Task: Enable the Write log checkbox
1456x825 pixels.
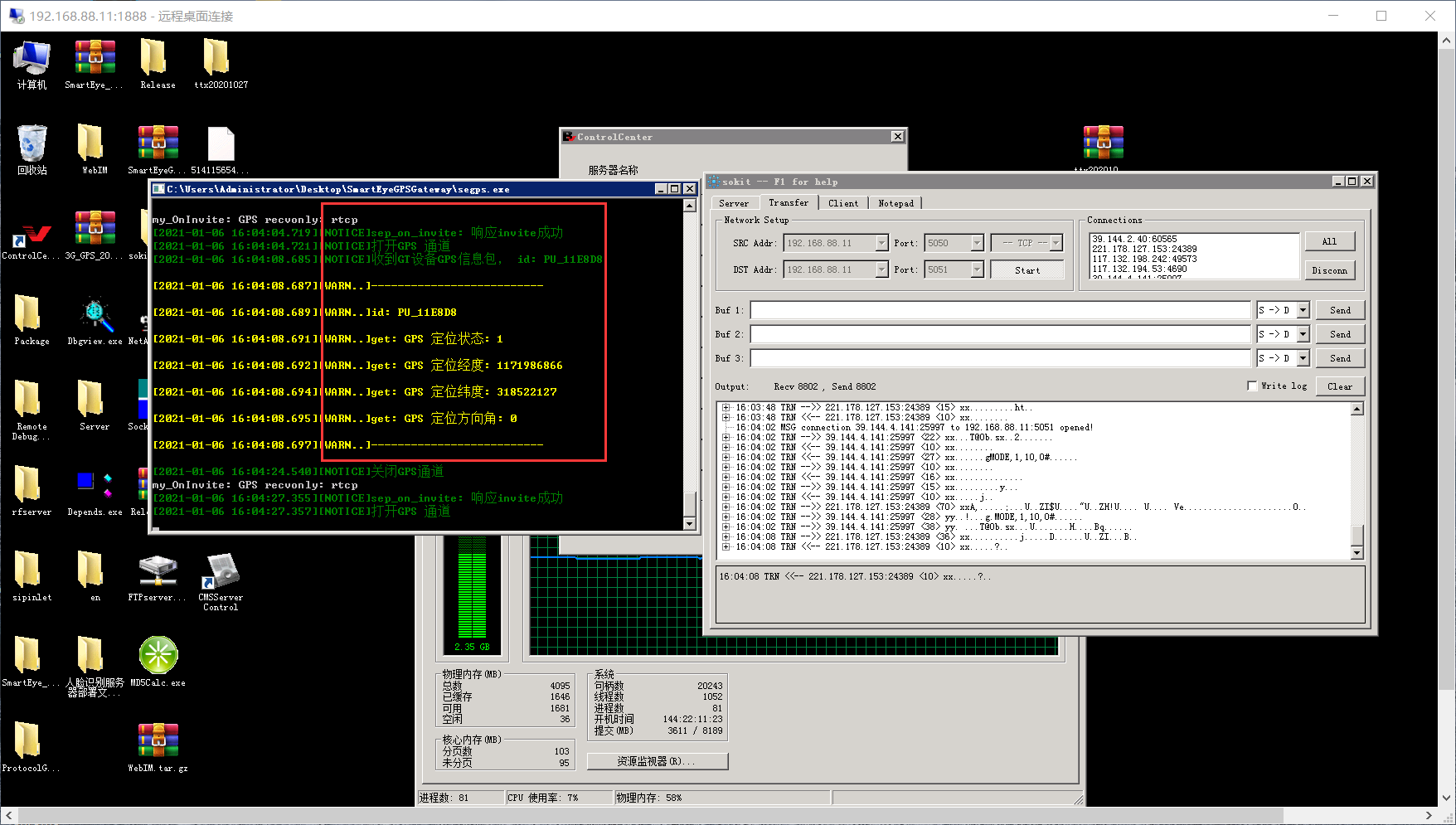Action: point(1252,386)
